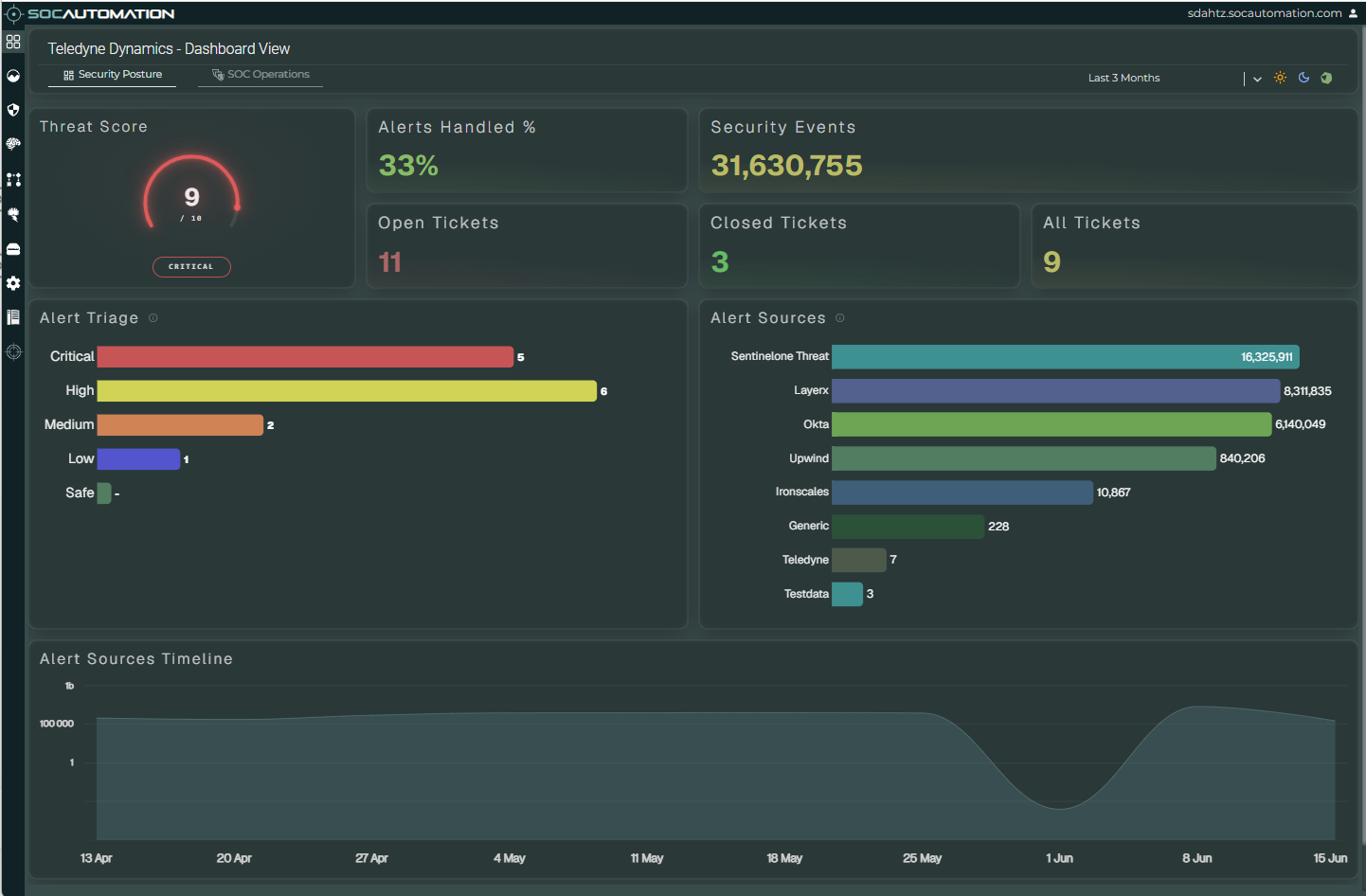The image size is (1366, 896).
Task: Switch to dark theme moon icon
Action: (1303, 78)
